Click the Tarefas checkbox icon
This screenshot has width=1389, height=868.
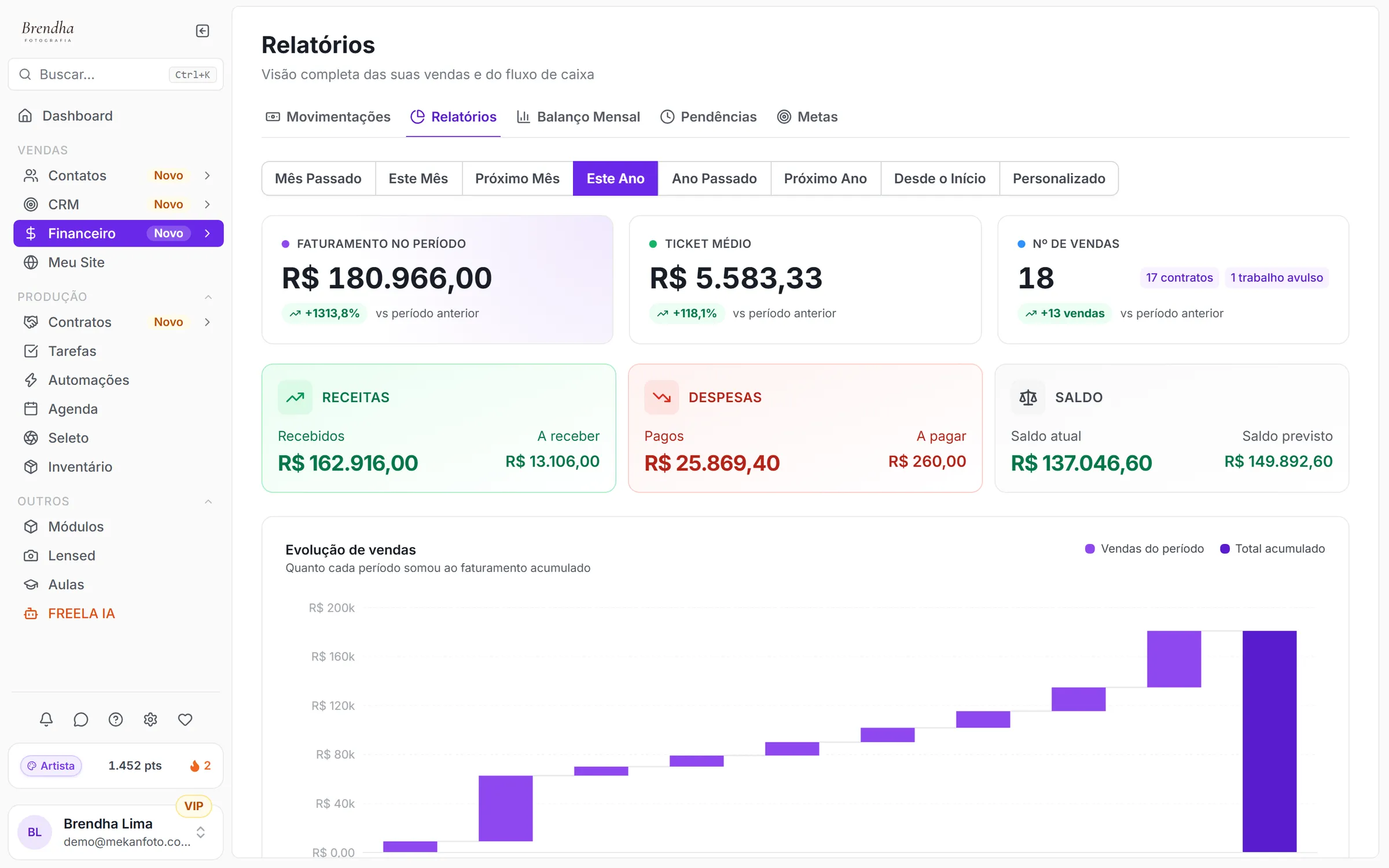coord(31,351)
